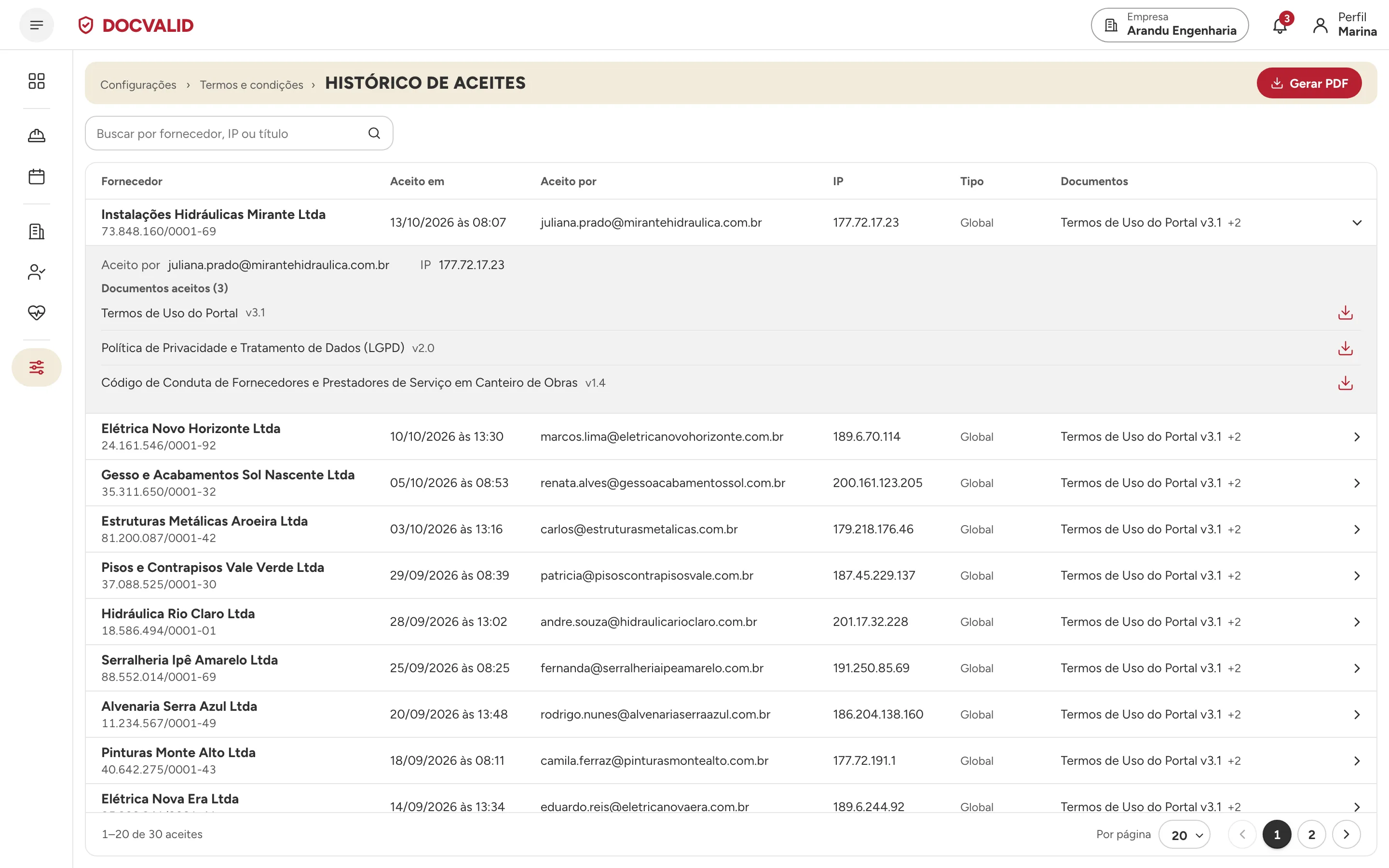Open the user check sidebar icon

click(x=37, y=271)
